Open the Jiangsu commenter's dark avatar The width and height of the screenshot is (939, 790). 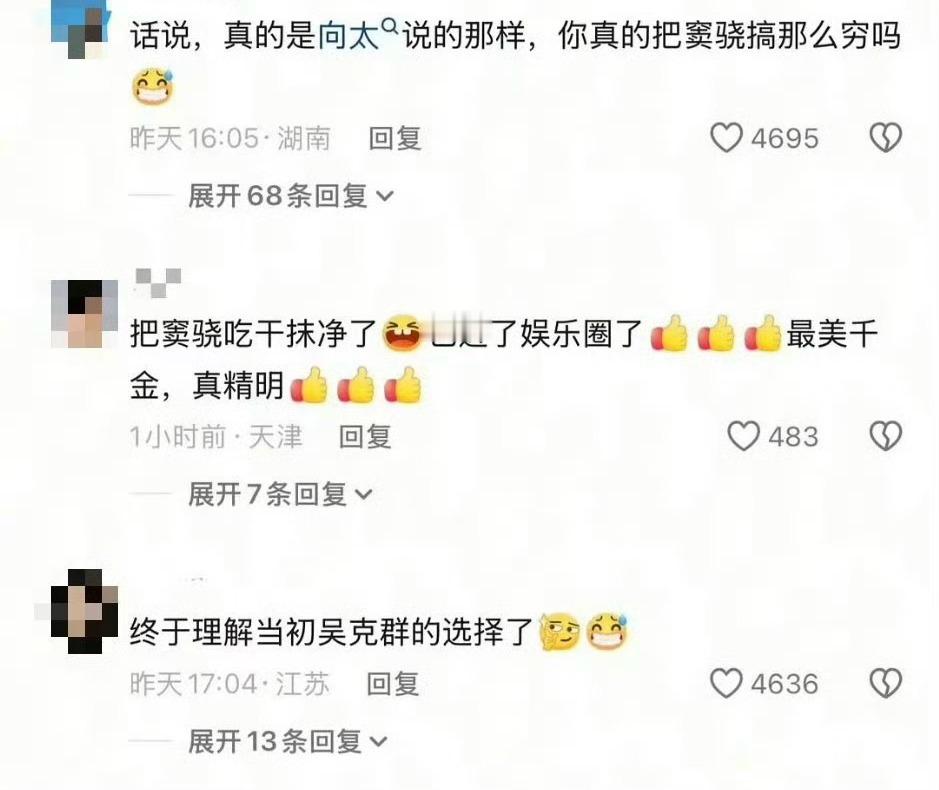click(84, 611)
